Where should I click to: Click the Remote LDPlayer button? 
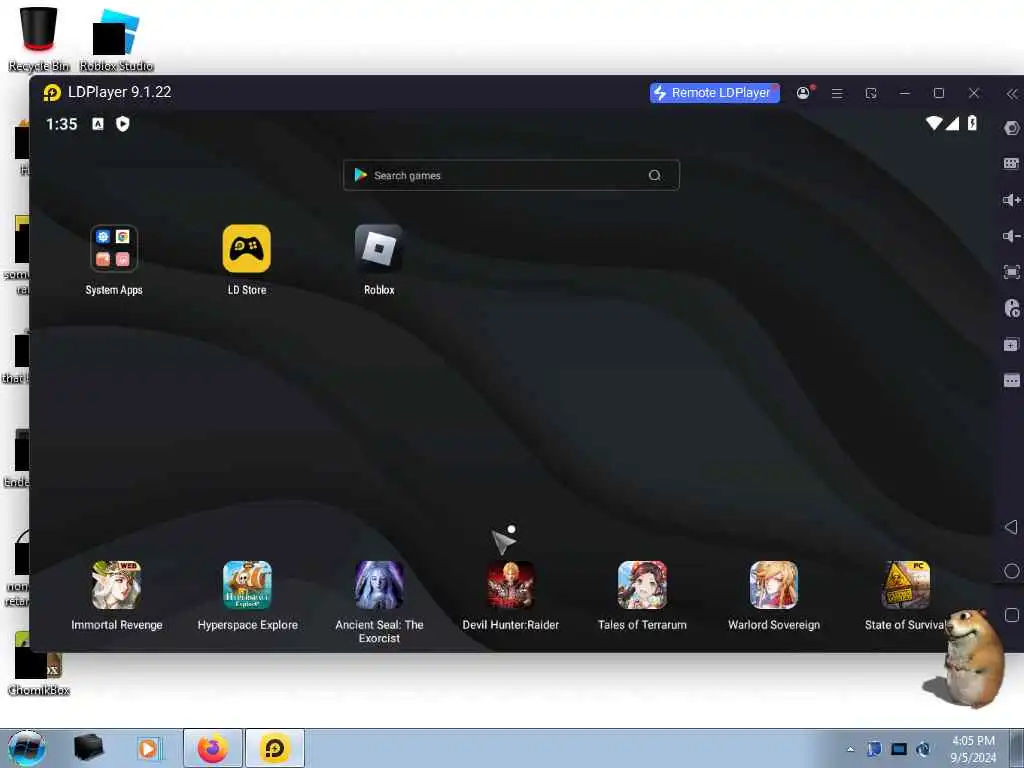point(714,93)
